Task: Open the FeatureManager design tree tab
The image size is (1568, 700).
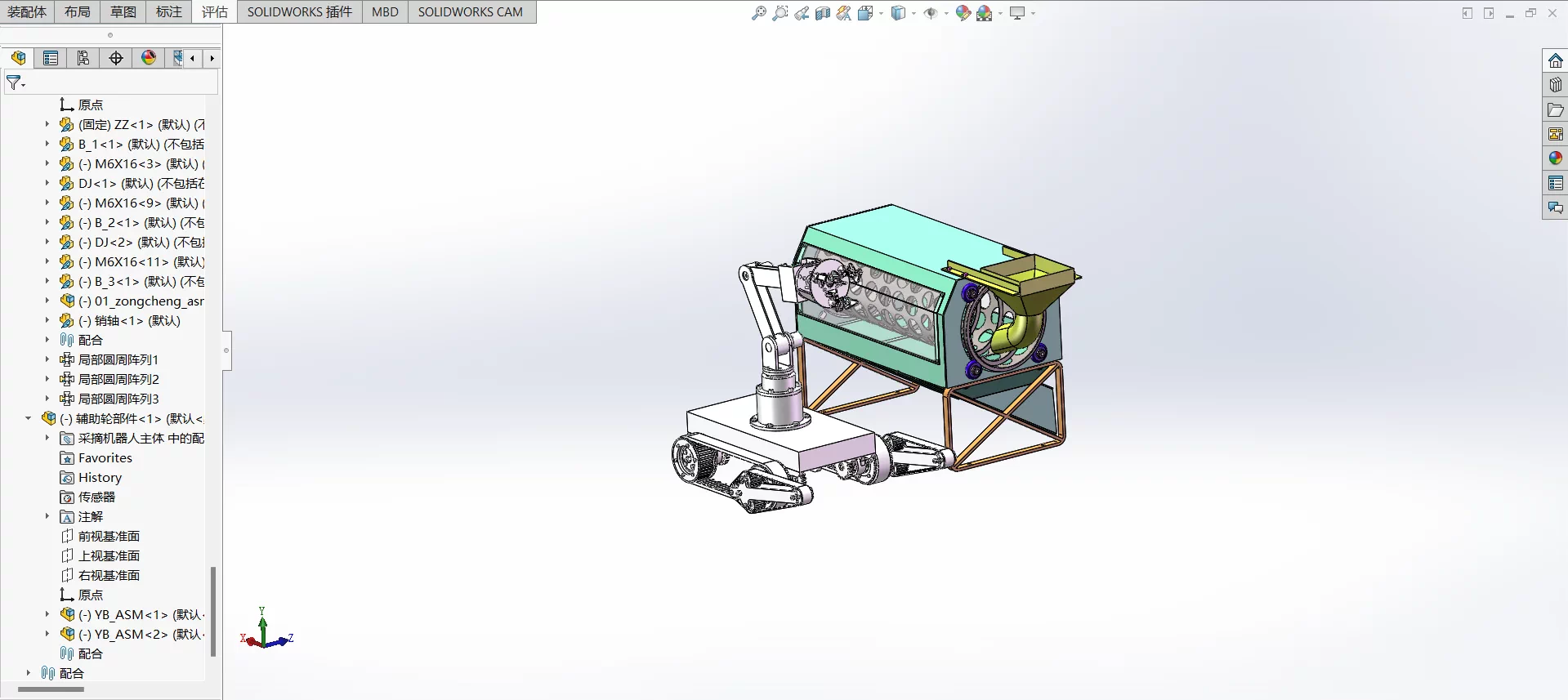Action: pyautogui.click(x=18, y=58)
